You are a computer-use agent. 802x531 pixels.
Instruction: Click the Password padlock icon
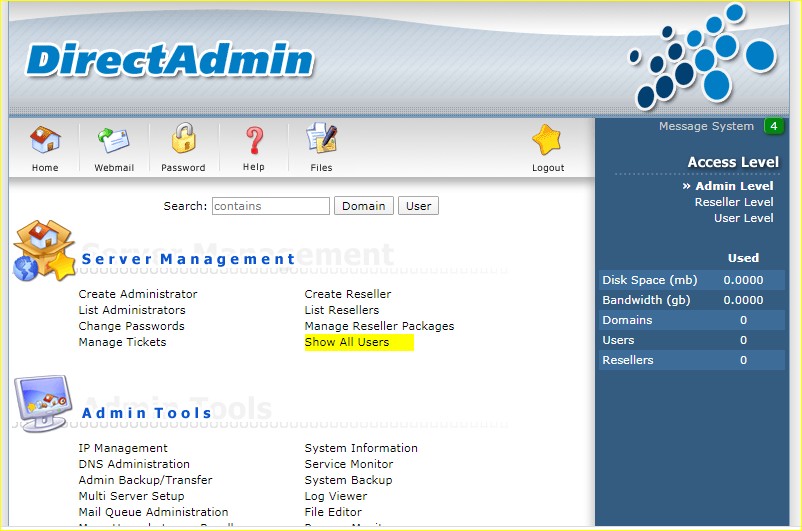point(183,139)
